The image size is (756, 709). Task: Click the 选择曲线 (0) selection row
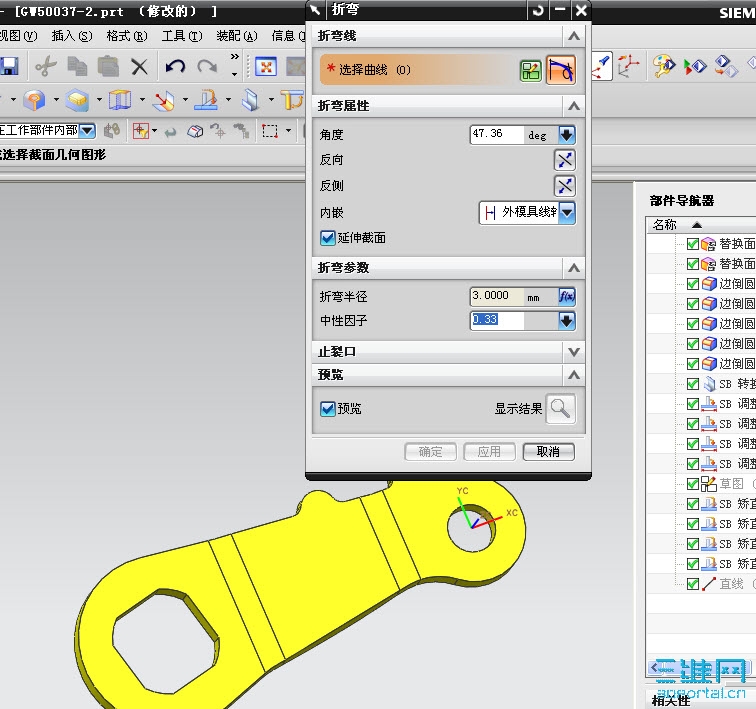(418, 70)
